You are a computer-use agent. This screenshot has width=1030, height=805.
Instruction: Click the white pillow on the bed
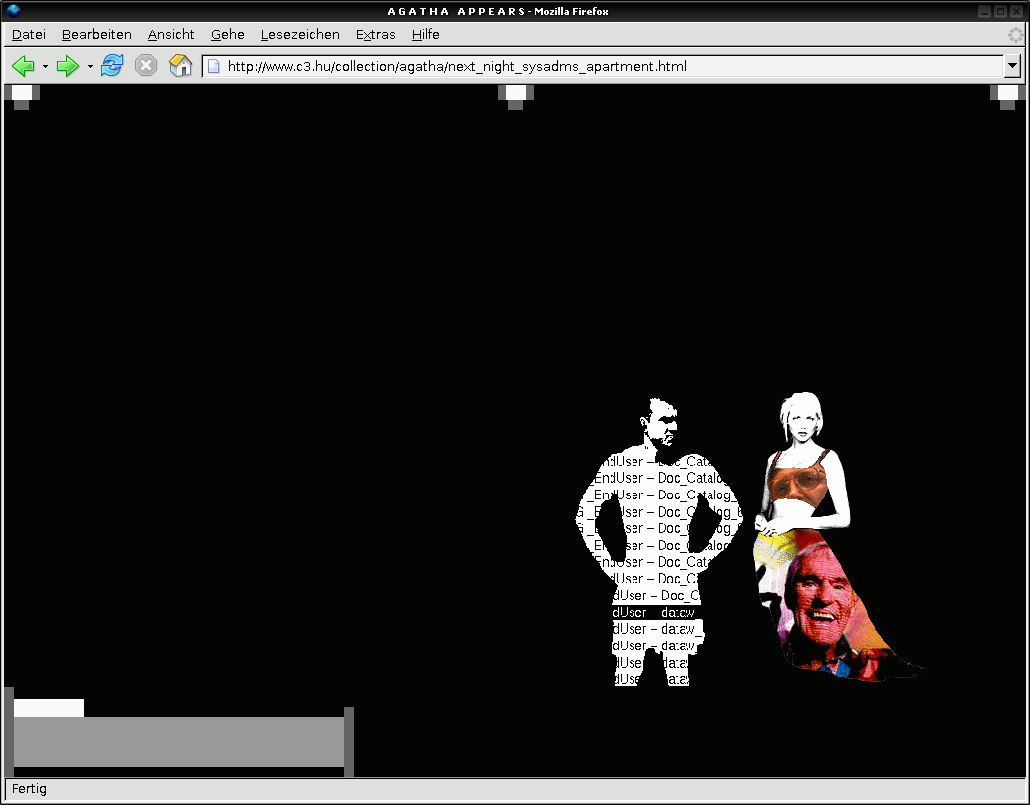coord(49,708)
